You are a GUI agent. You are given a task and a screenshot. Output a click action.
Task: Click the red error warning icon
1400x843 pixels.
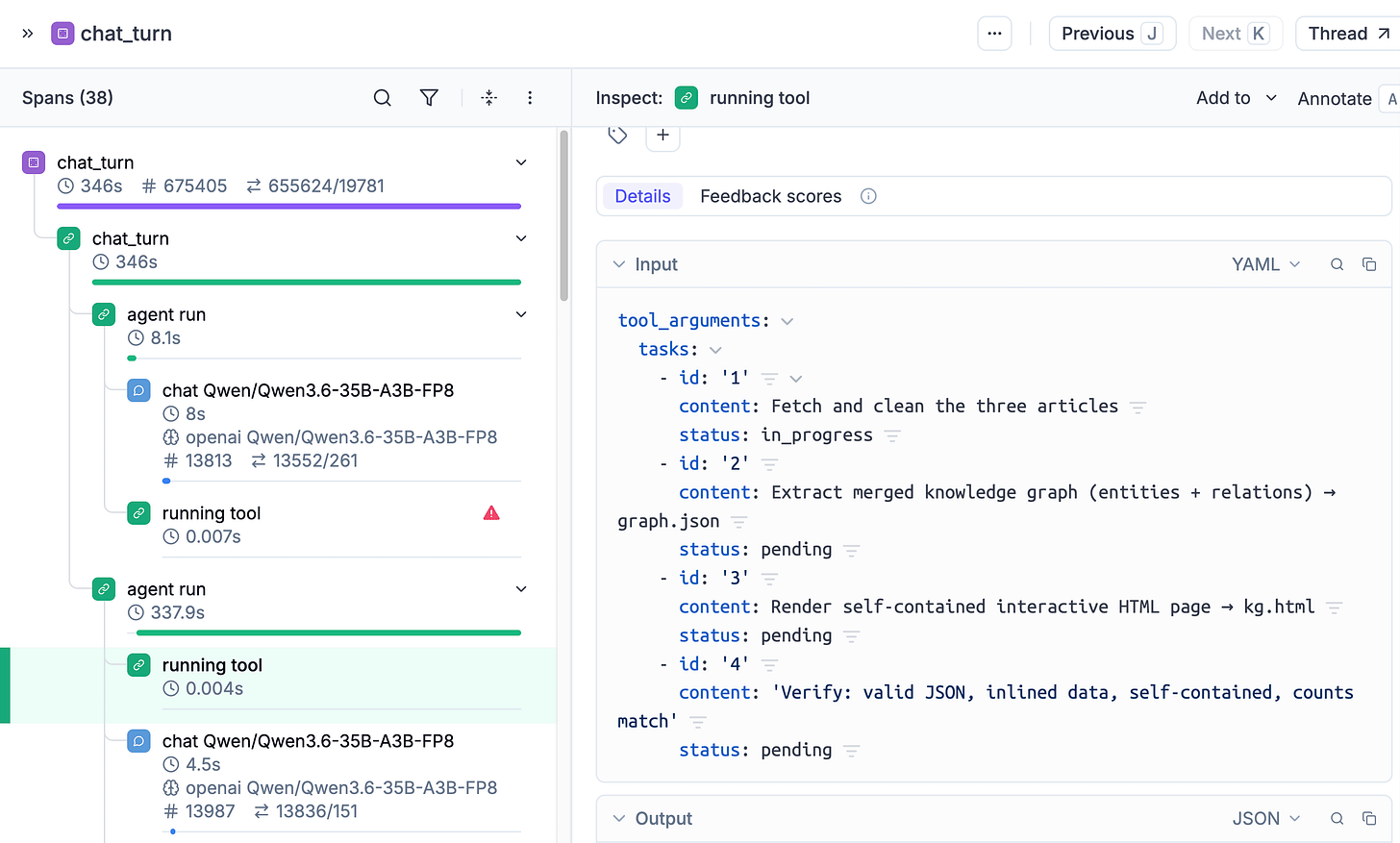pyautogui.click(x=491, y=513)
